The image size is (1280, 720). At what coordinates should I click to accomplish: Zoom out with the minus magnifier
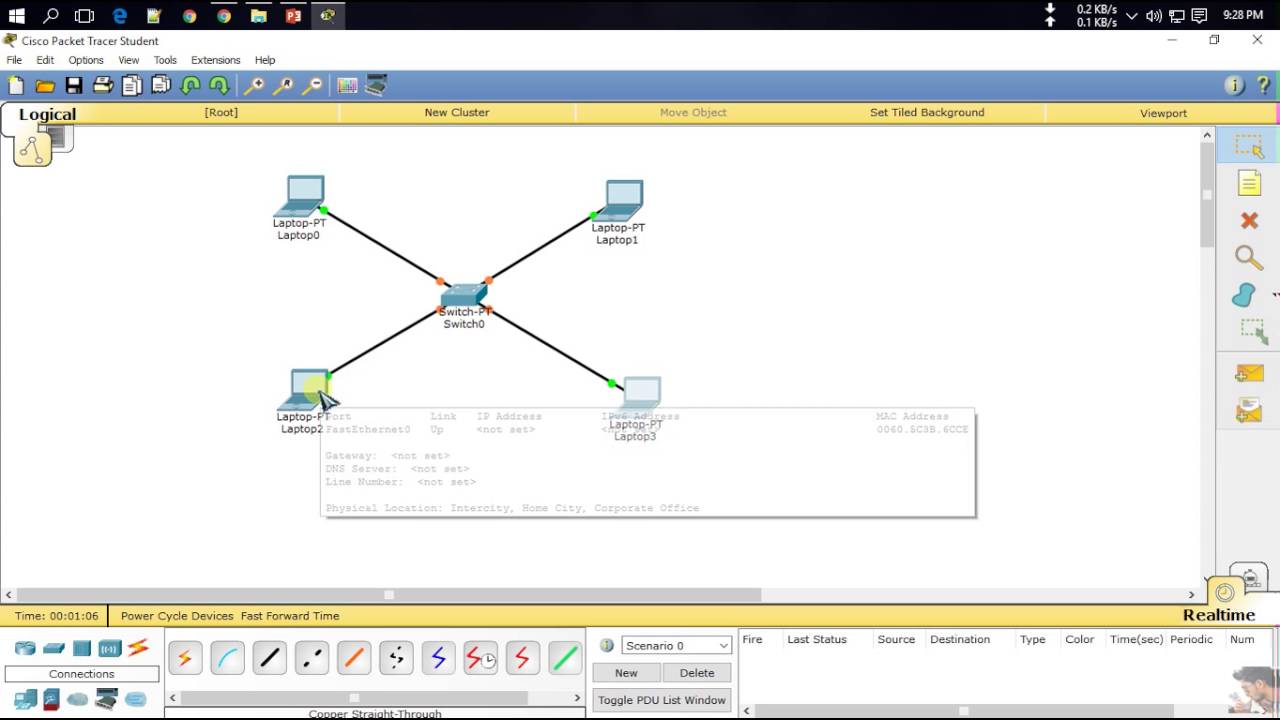coord(313,86)
